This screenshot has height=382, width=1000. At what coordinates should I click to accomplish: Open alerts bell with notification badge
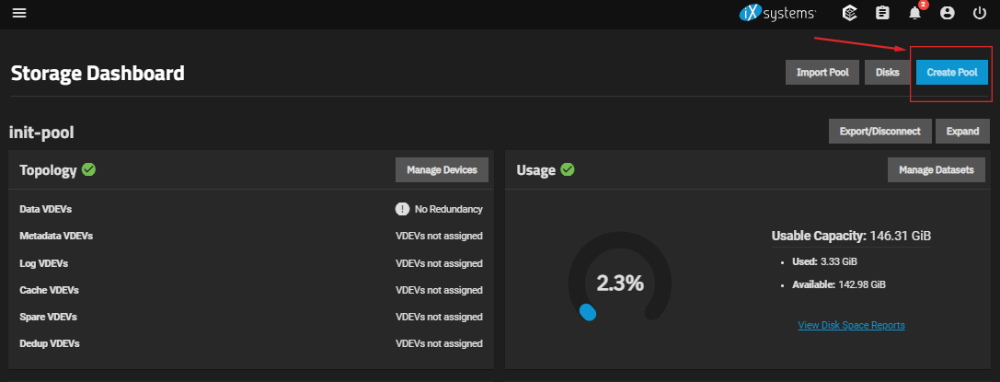click(916, 12)
